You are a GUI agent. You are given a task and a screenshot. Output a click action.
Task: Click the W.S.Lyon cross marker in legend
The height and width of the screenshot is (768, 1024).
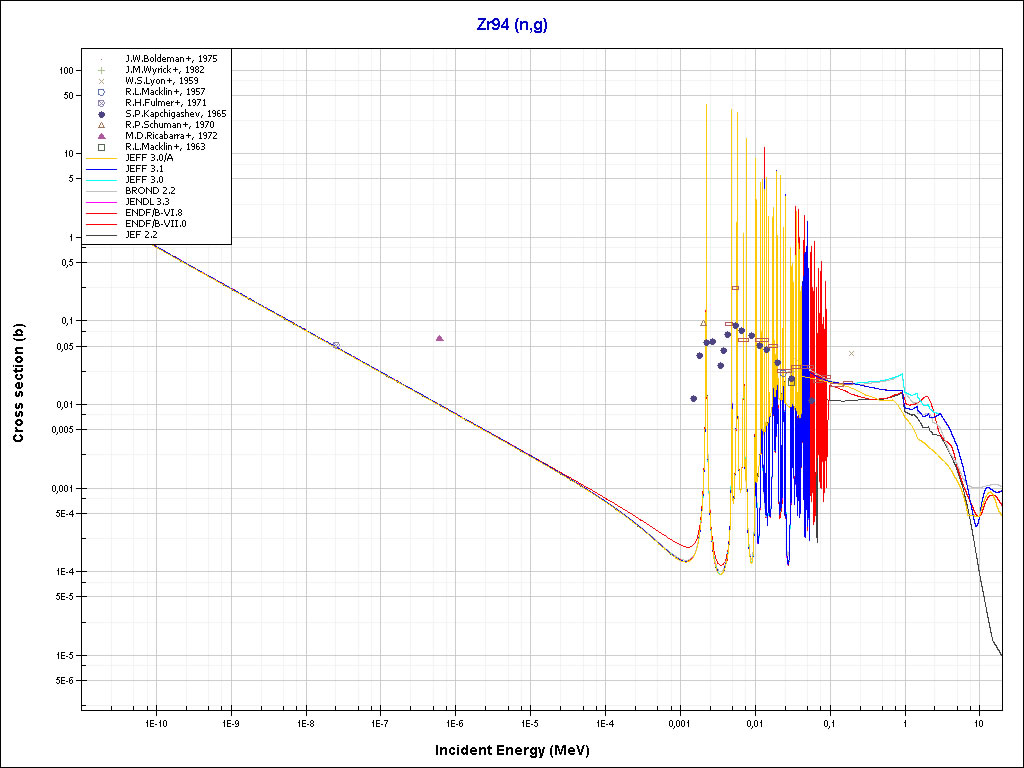pyautogui.click(x=102, y=81)
